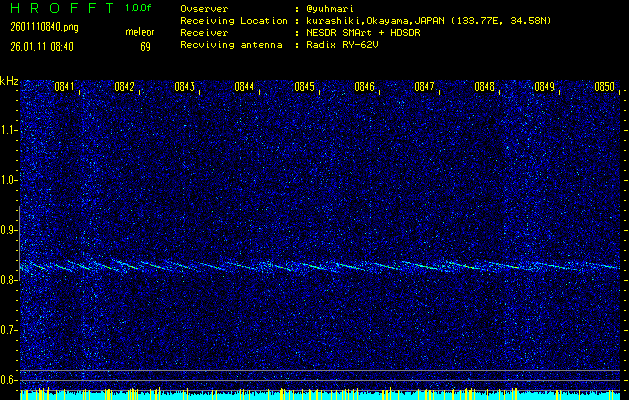This screenshot has width=629, height=400.
Task: Select the 0842 time marker
Action: (124, 87)
